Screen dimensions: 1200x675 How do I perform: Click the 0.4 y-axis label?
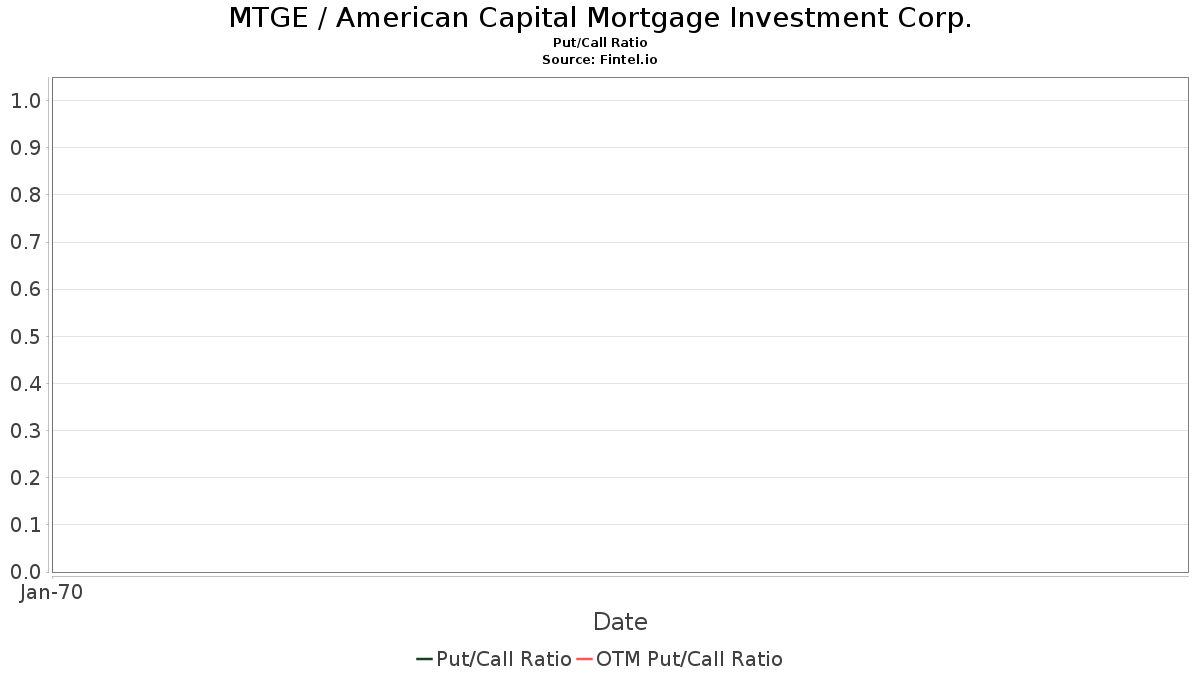[25, 383]
